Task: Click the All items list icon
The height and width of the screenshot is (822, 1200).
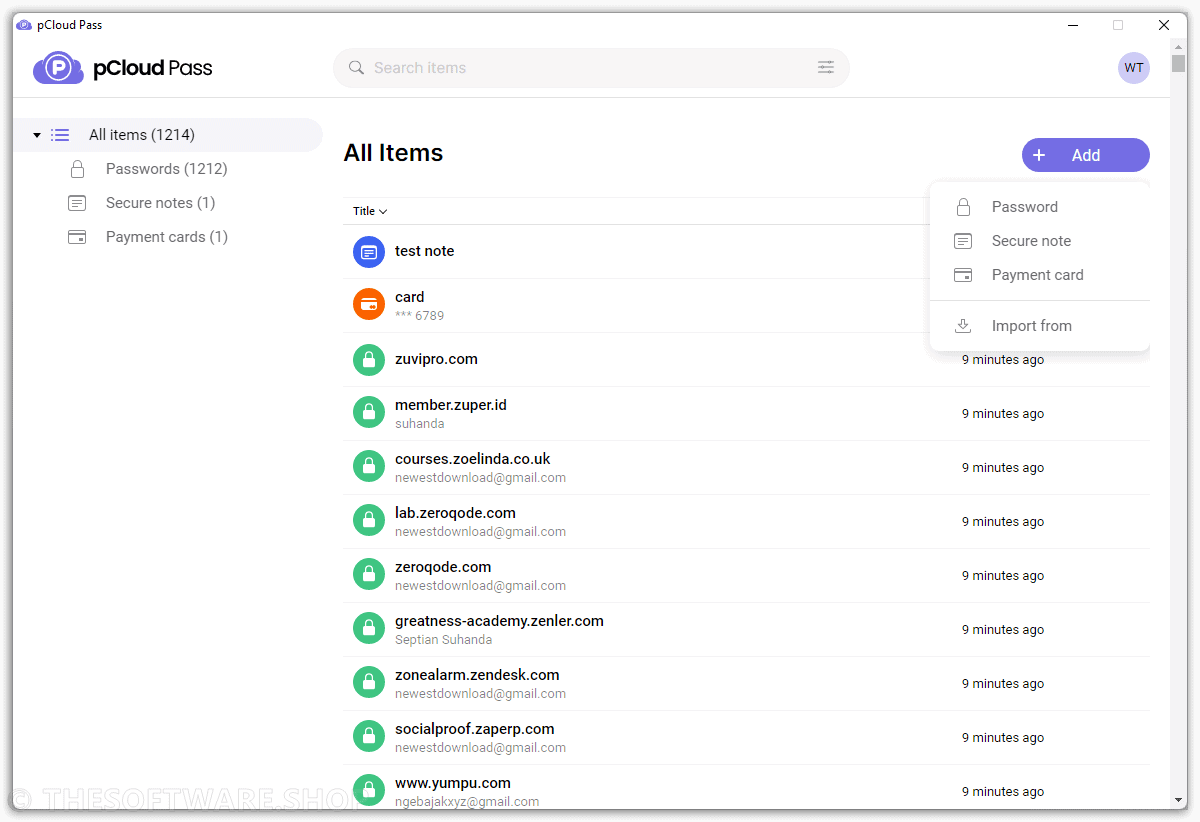Action: 60,135
